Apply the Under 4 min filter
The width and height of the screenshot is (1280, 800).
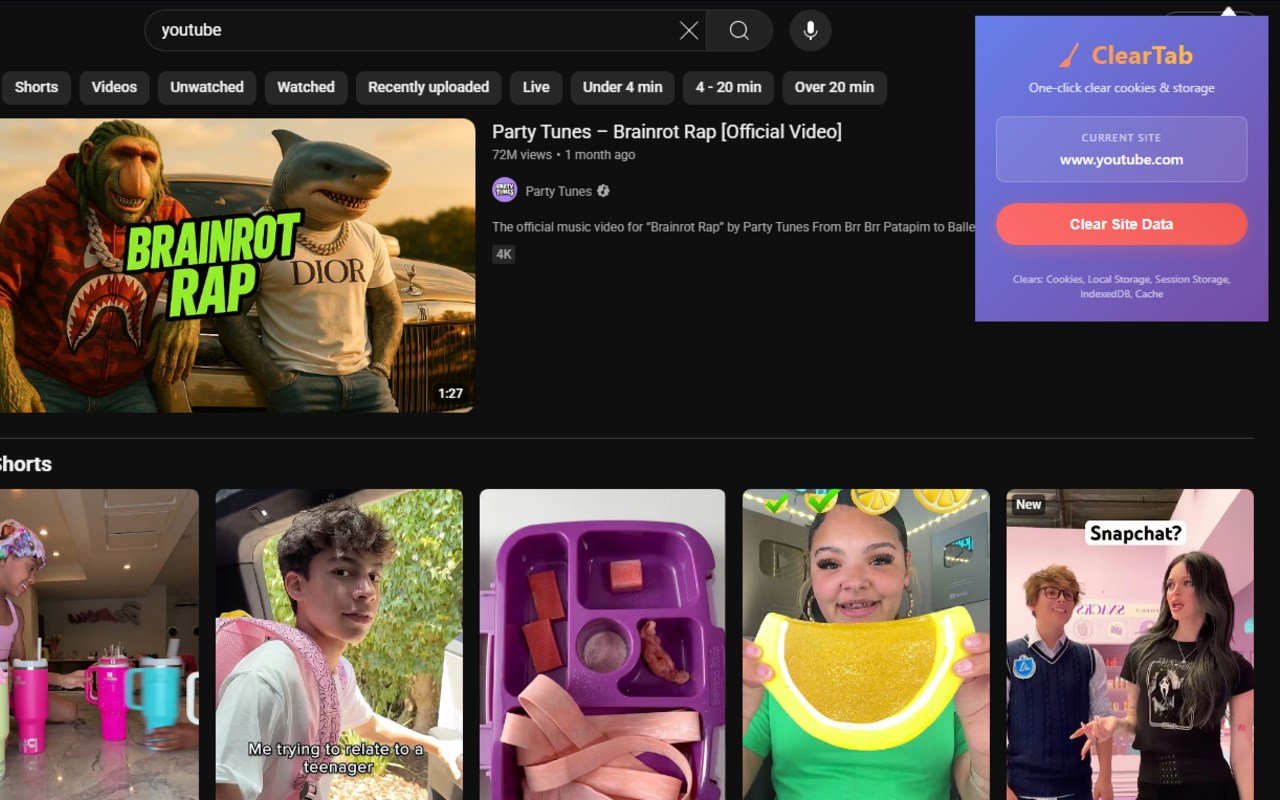coord(622,87)
